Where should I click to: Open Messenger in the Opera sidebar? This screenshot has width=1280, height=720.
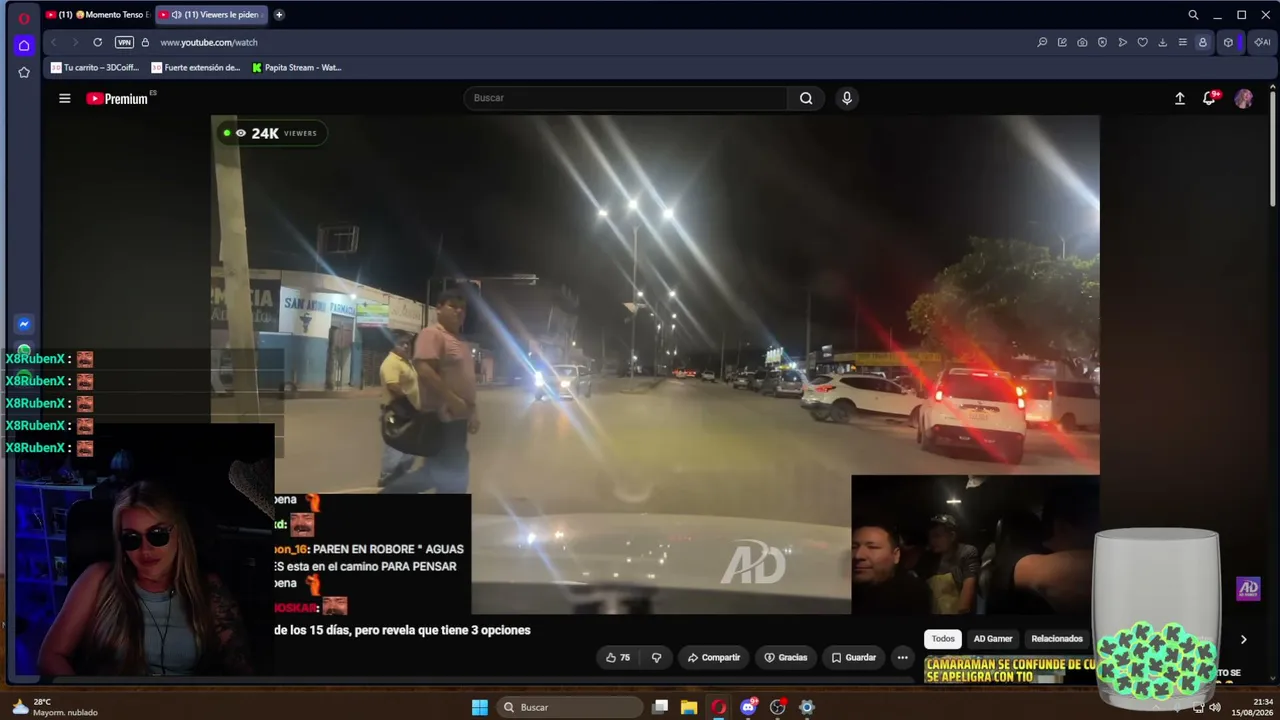coord(24,324)
